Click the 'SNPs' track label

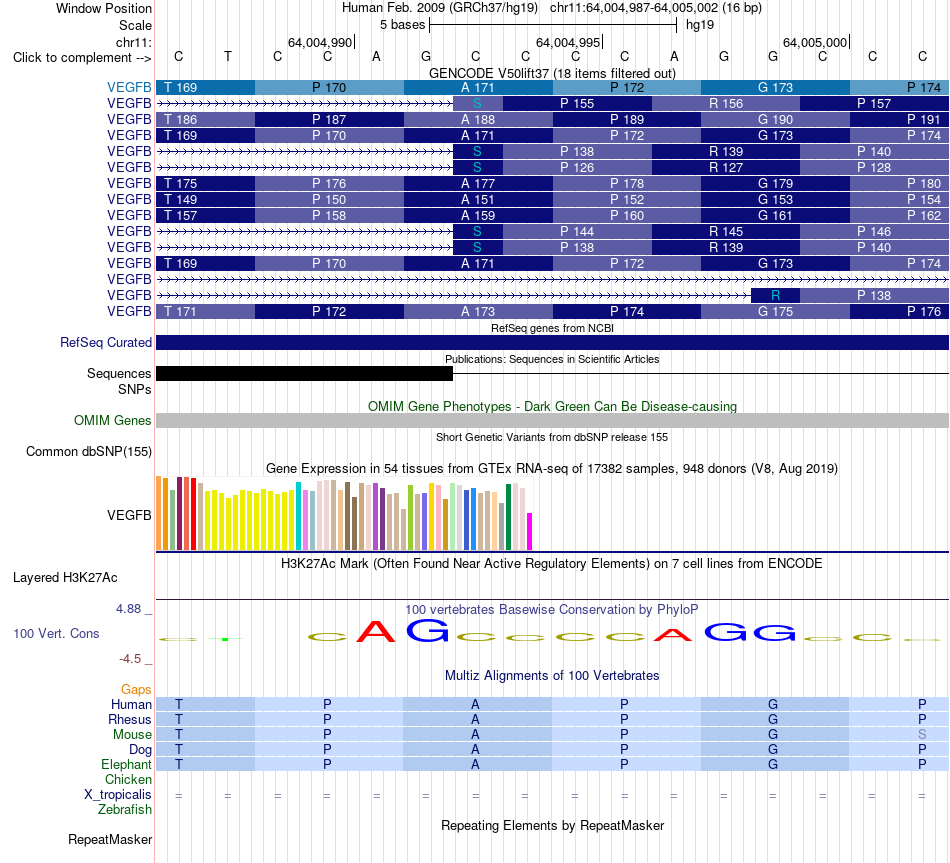click(x=135, y=389)
